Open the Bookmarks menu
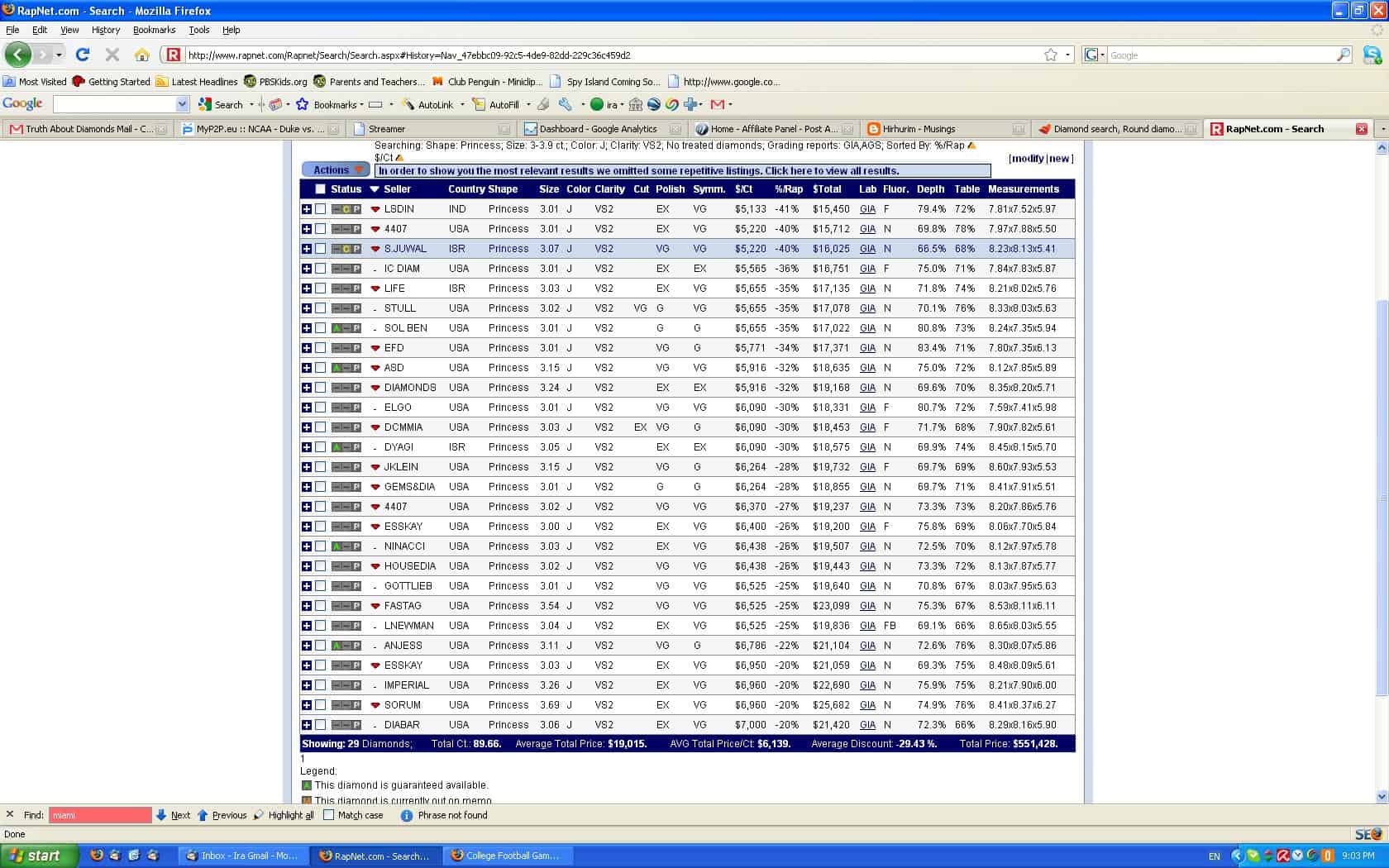Image resolution: width=1389 pixels, height=868 pixels. pyautogui.click(x=154, y=30)
